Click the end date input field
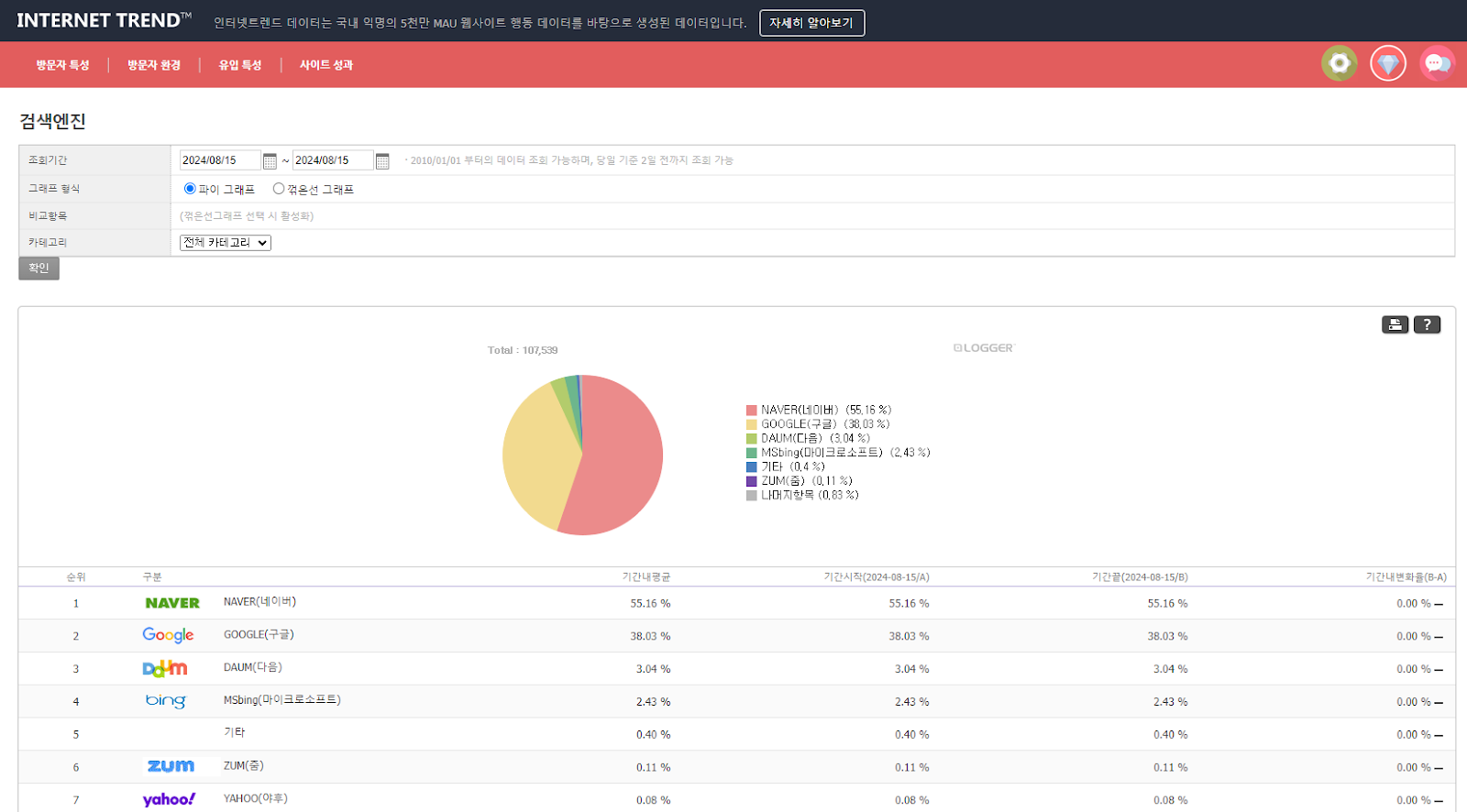This screenshot has width=1467, height=812. pos(333,160)
